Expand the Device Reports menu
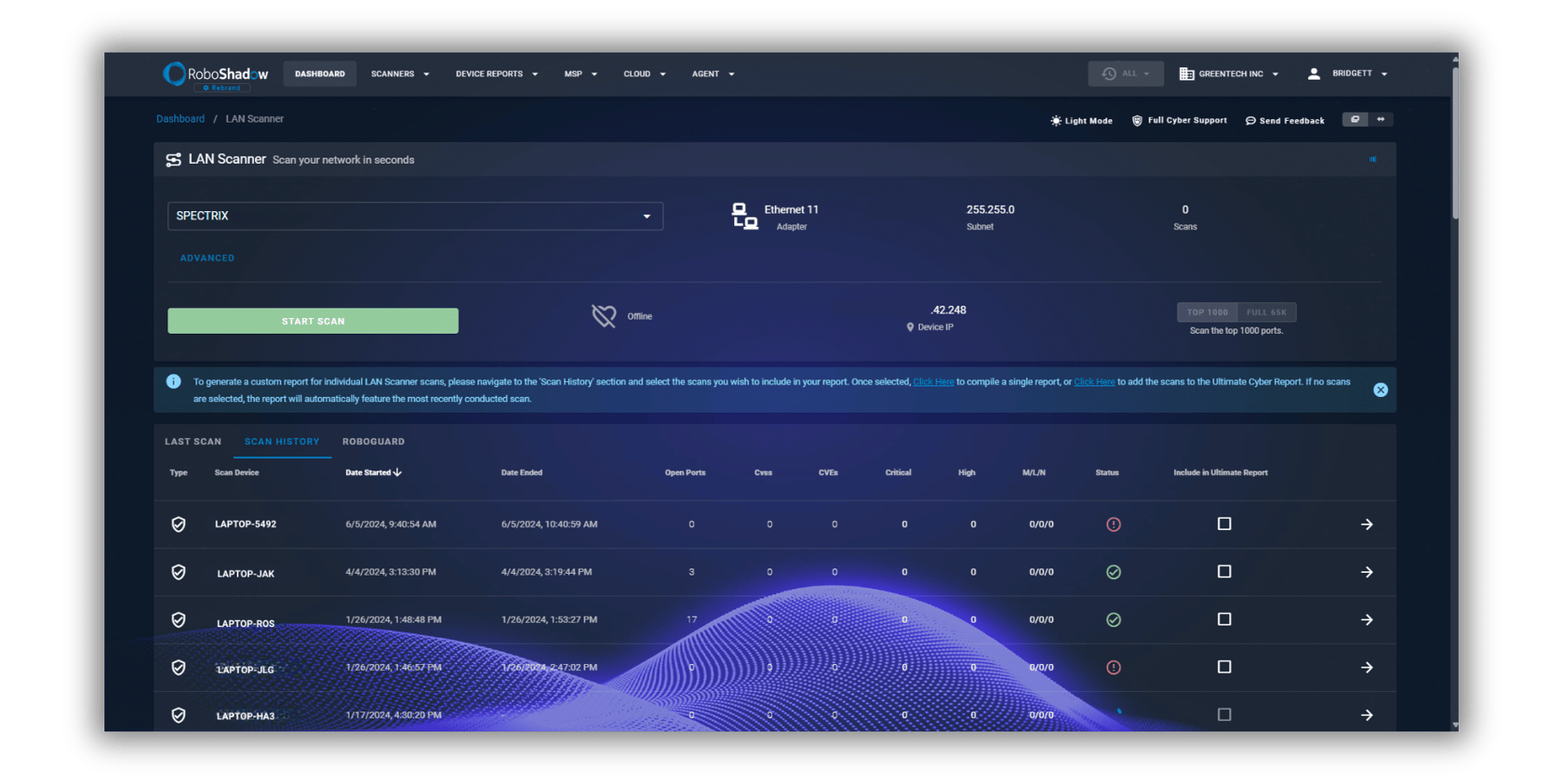The image size is (1563, 784). (497, 74)
